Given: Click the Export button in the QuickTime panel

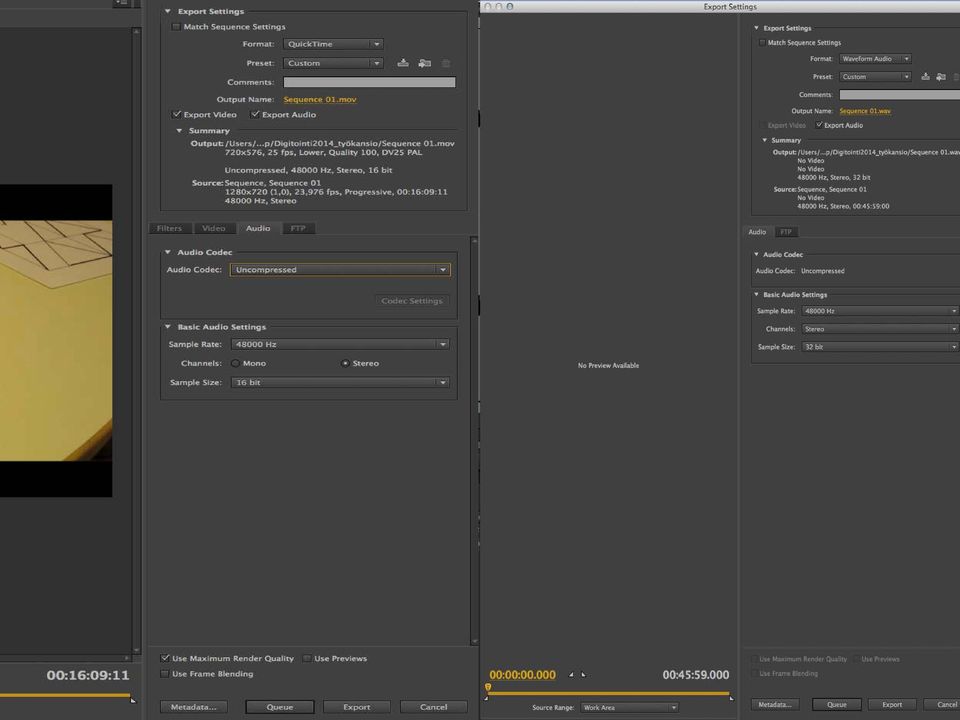Looking at the screenshot, I should point(357,707).
